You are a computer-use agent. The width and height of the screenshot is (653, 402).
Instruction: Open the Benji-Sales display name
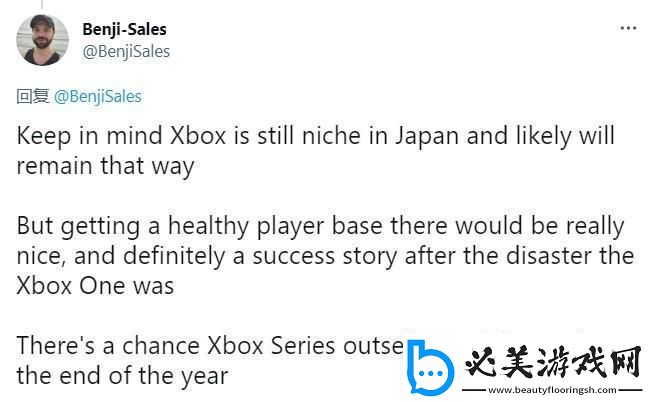click(124, 30)
